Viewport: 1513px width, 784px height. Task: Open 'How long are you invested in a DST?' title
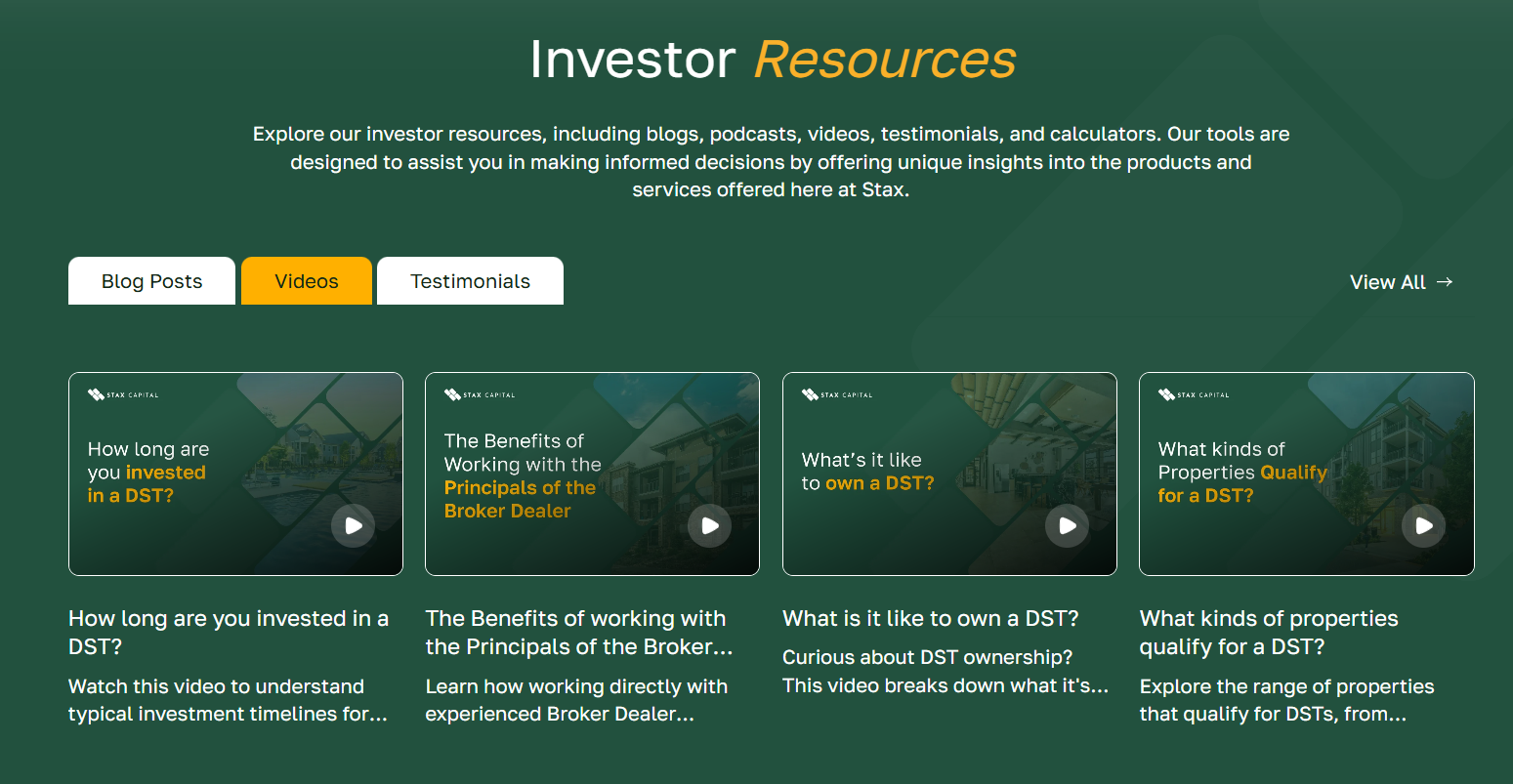[229, 633]
